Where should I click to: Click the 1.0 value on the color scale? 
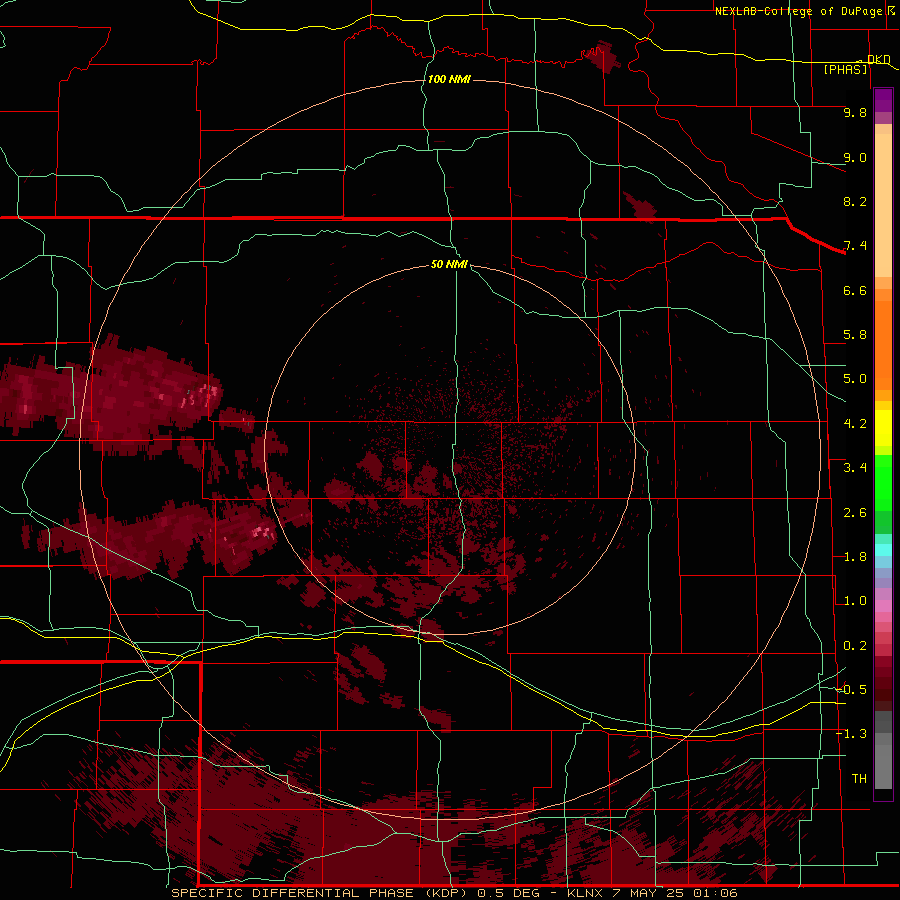pyautogui.click(x=855, y=601)
